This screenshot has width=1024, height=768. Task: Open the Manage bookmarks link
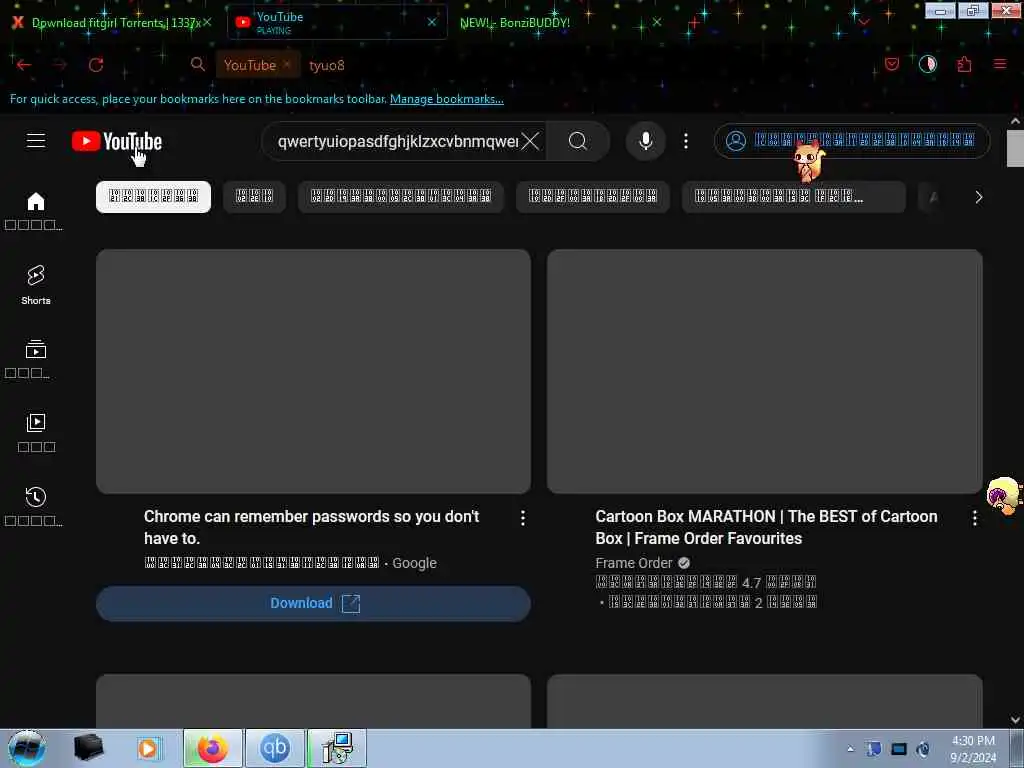[447, 99]
